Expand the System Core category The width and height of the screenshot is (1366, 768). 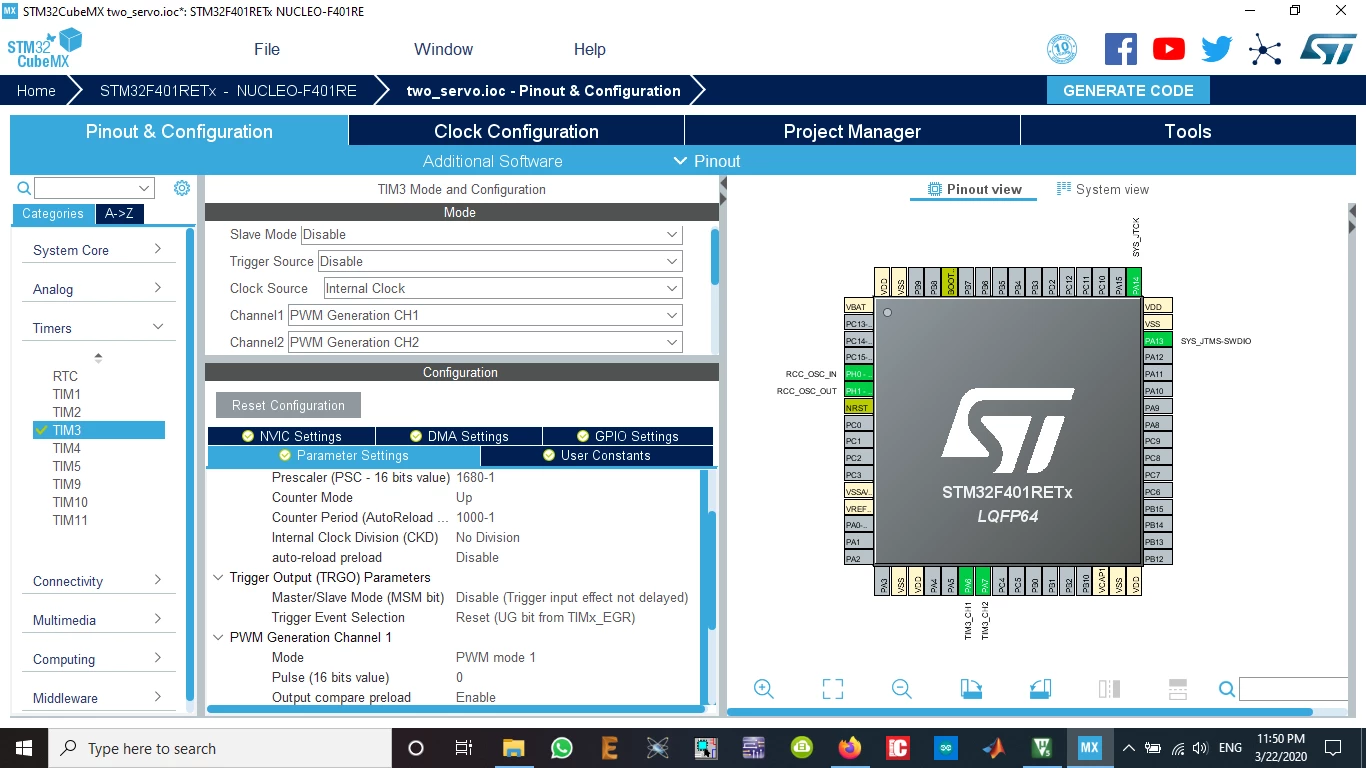[x=97, y=250]
